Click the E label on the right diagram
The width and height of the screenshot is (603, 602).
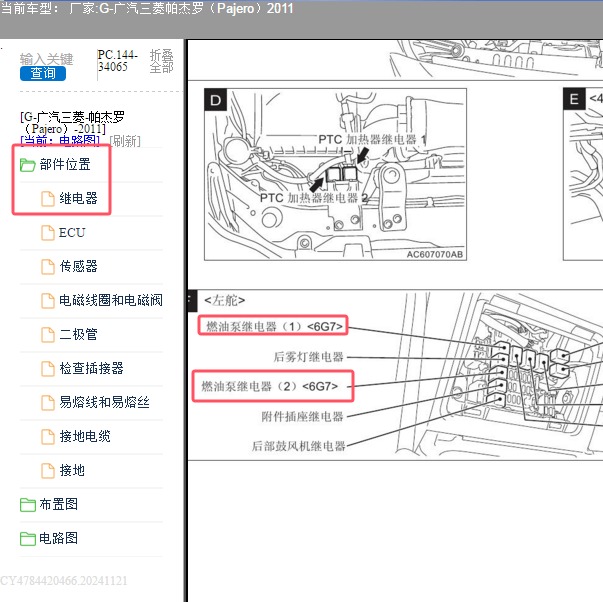click(574, 99)
